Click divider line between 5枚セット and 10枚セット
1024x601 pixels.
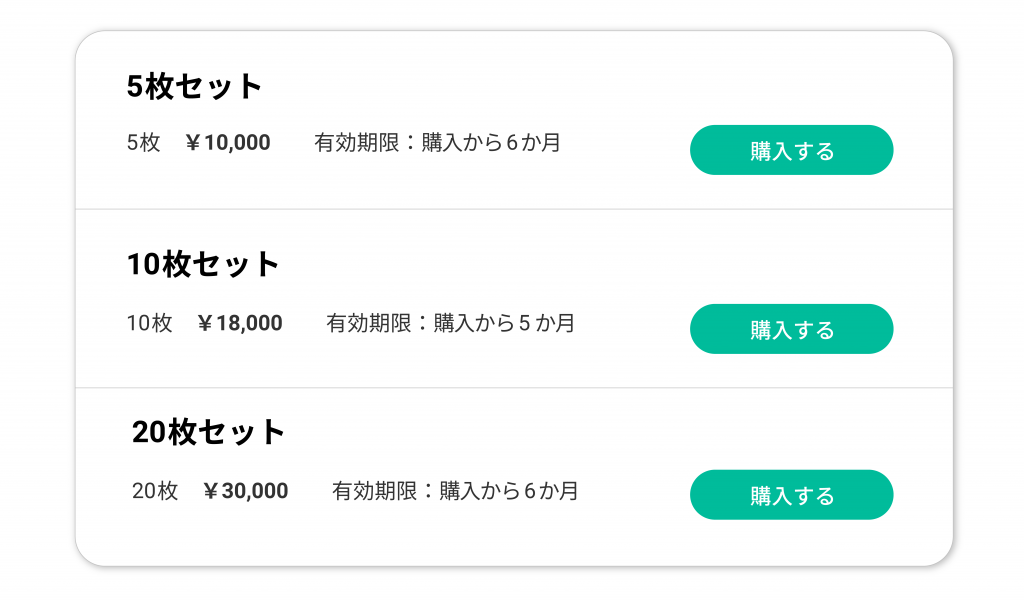[x=514, y=209]
